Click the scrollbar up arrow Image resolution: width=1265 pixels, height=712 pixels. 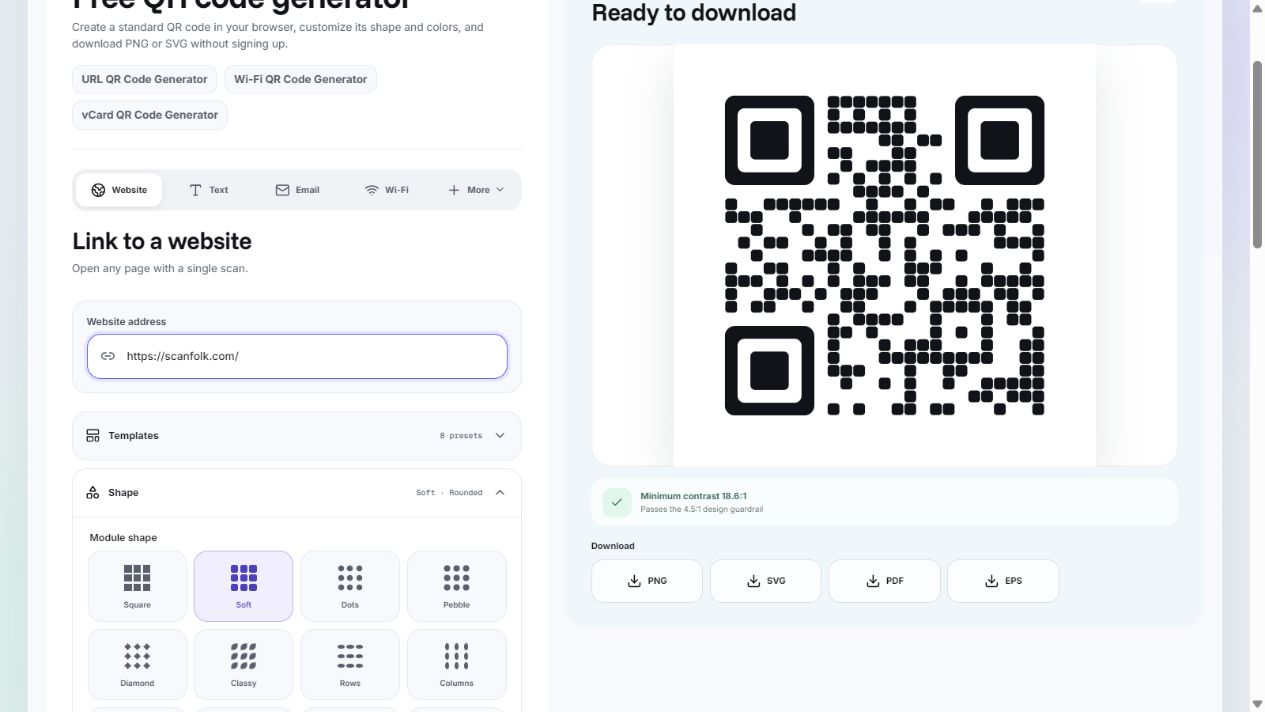[x=1258, y=8]
